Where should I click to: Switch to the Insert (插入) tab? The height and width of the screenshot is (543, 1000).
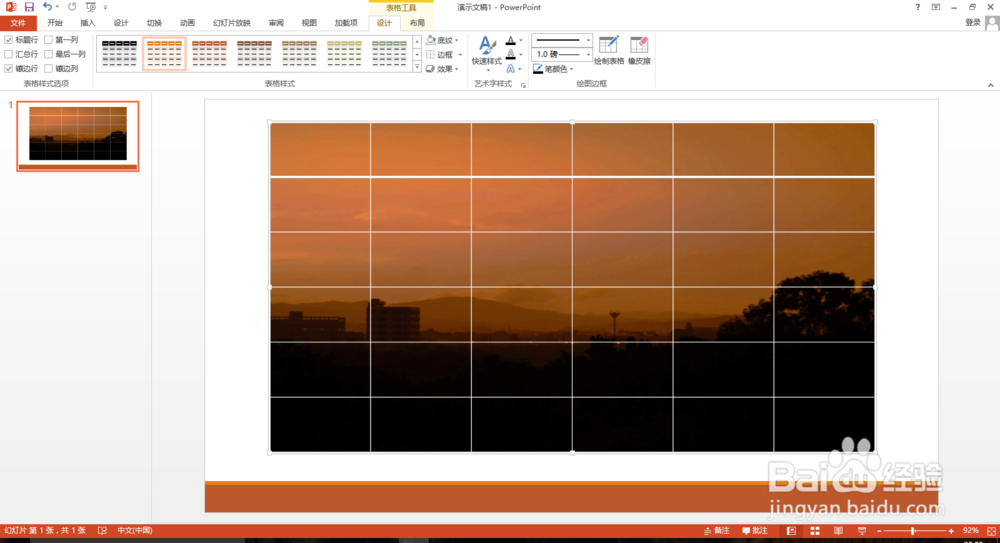point(88,23)
